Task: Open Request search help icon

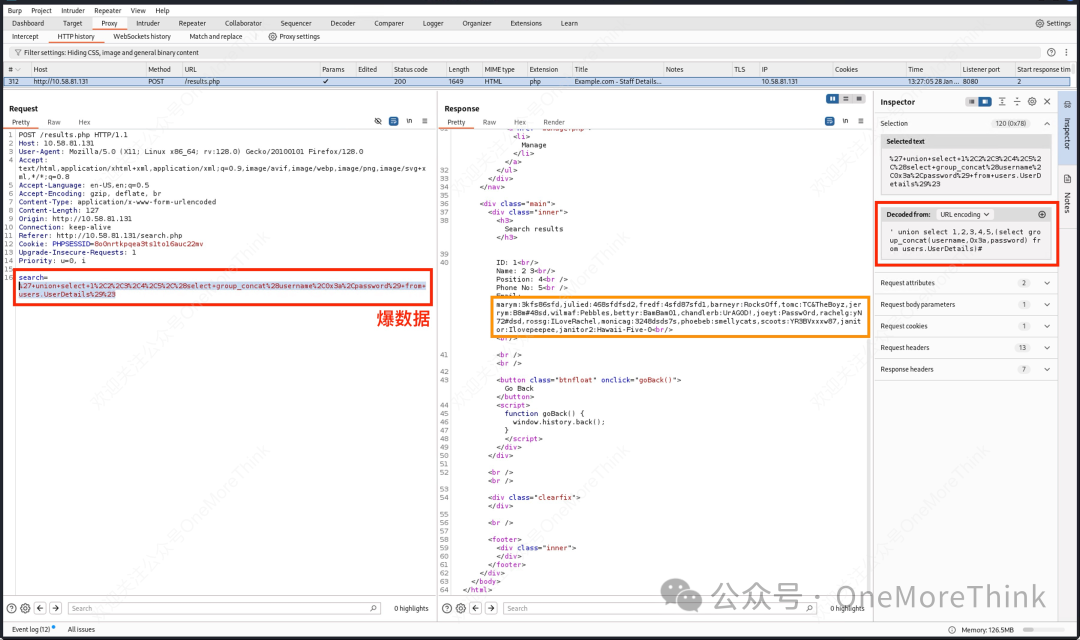Action: [x=12, y=608]
